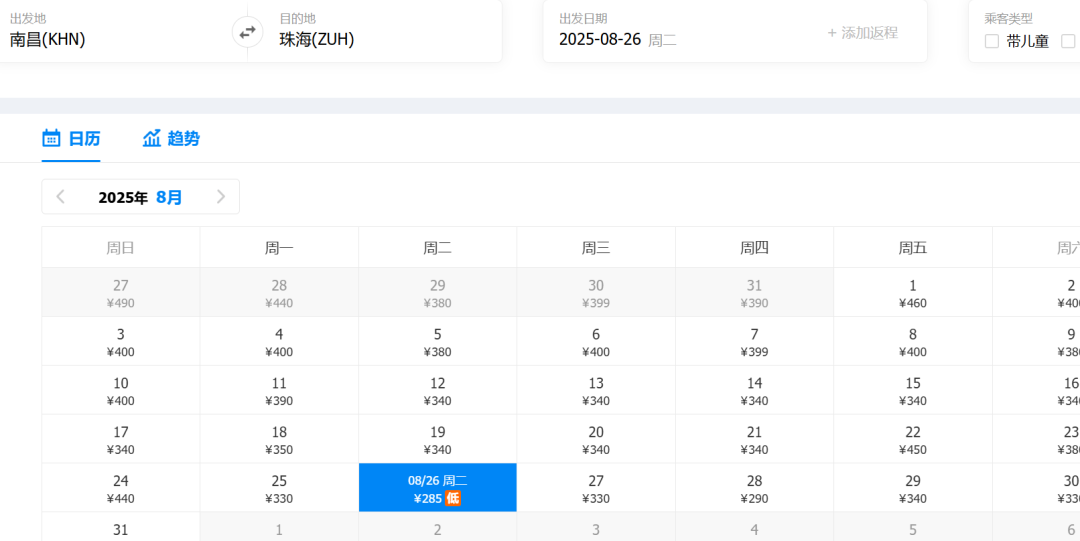Select August 5 priced ¥380

tap(437, 342)
